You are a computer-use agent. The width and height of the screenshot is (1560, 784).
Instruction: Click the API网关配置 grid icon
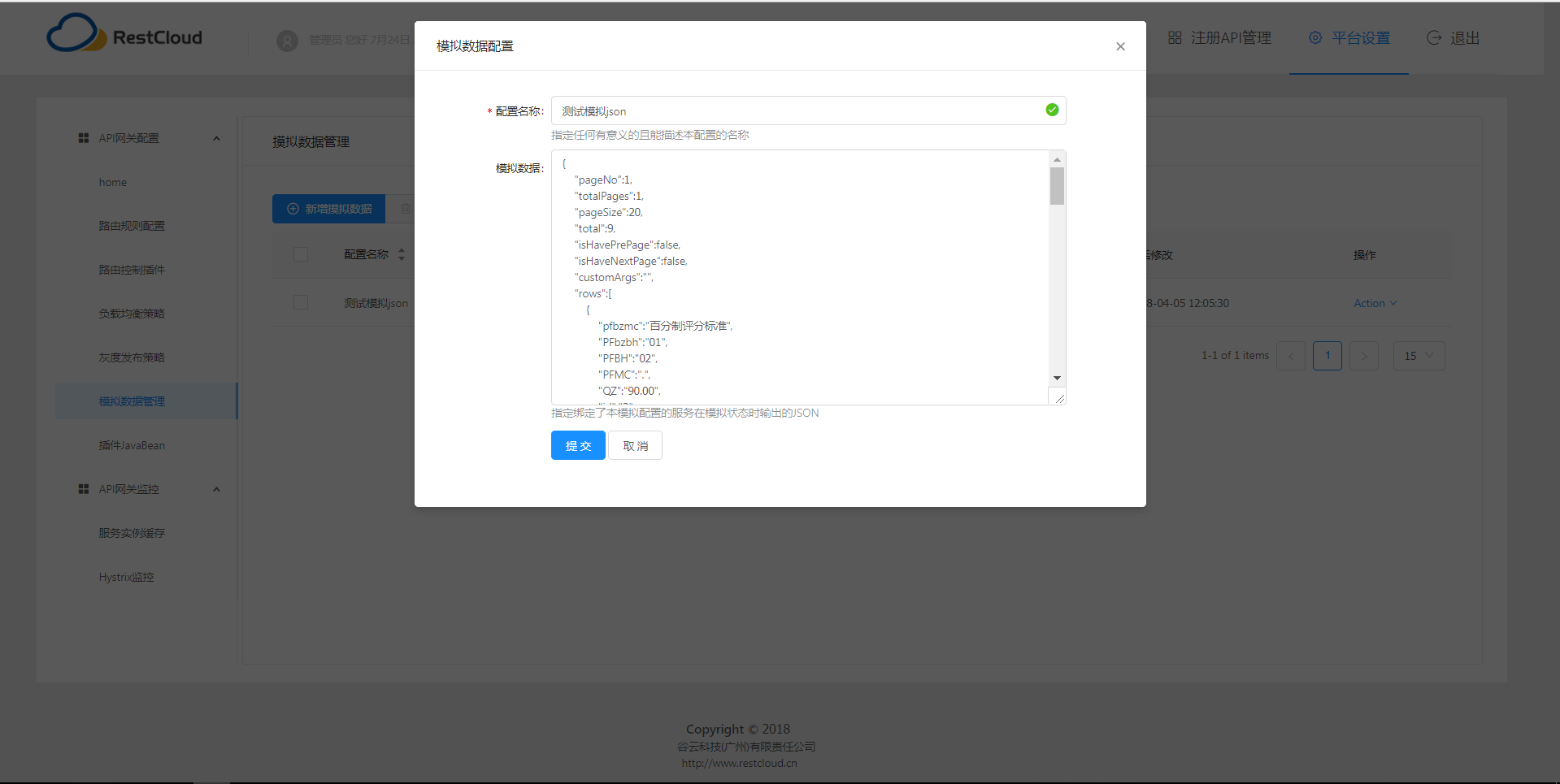pyautogui.click(x=83, y=137)
